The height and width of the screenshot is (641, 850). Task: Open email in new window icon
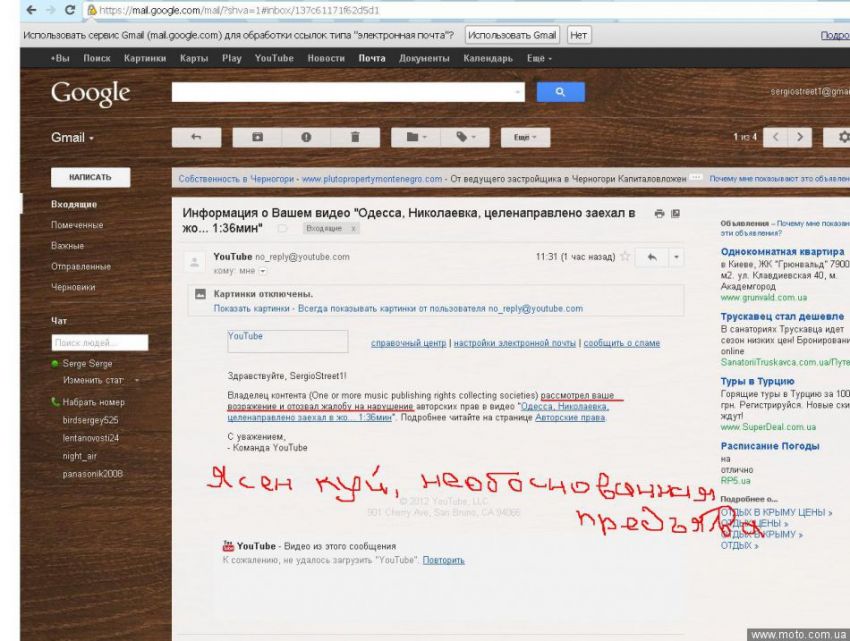coord(675,214)
